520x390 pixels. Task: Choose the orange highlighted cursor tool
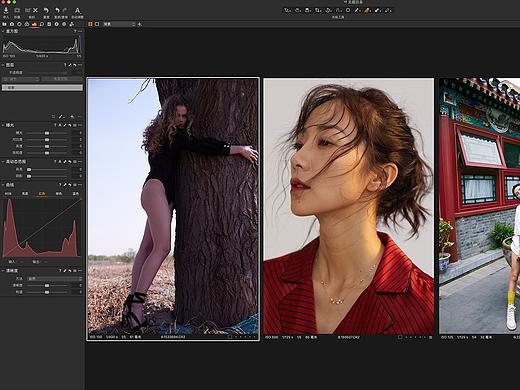coord(367,10)
